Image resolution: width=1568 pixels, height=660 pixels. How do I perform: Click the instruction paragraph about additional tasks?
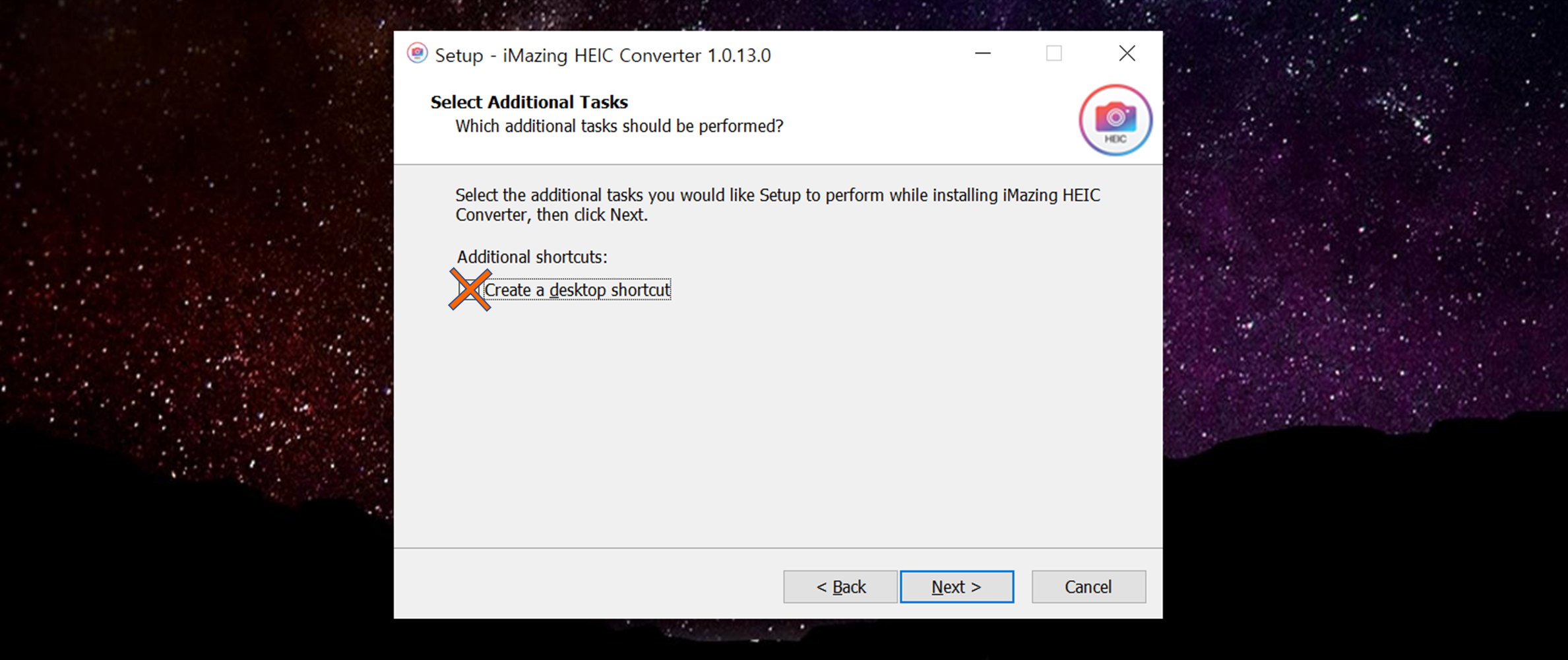coord(778,205)
